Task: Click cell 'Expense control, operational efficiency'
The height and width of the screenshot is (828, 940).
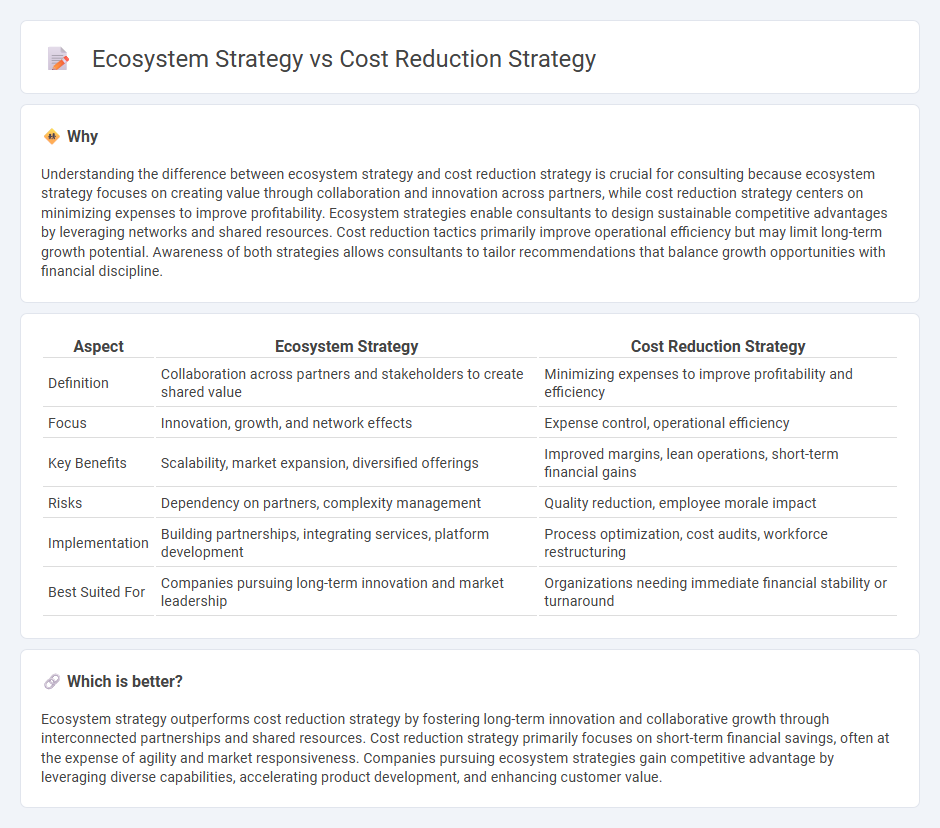Action: click(718, 423)
